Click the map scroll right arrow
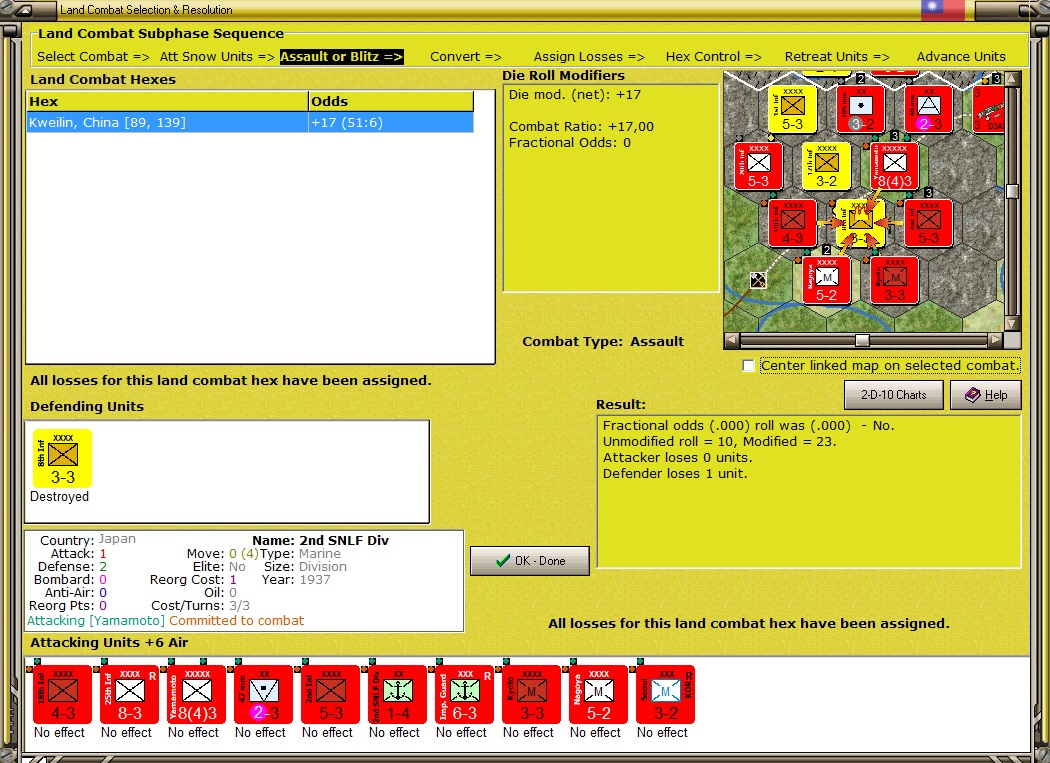The image size is (1050, 763). [995, 340]
